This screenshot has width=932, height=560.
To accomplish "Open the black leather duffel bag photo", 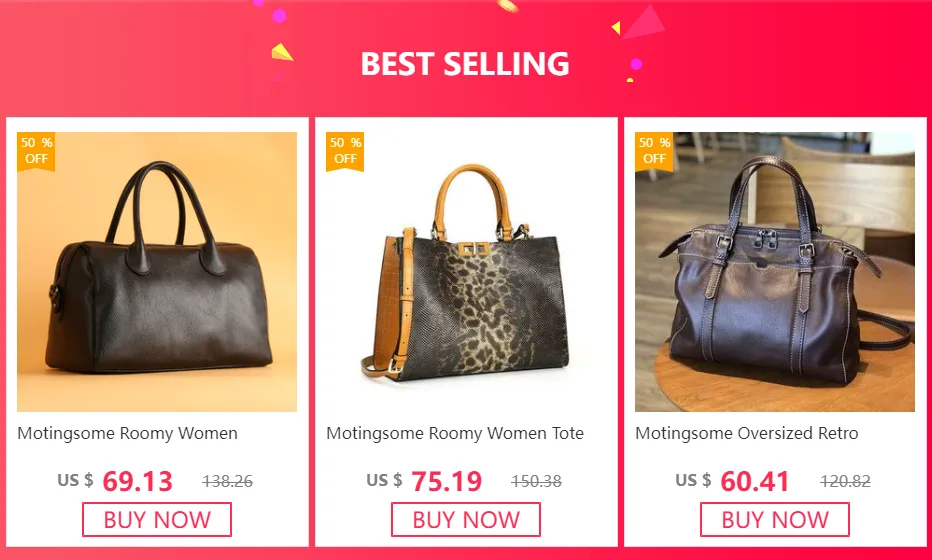I will pos(157,272).
